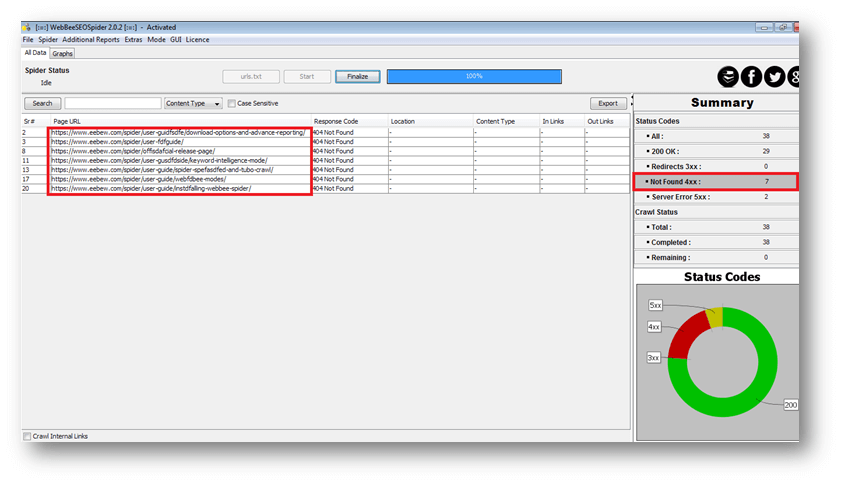Open the Spider menu

point(48,40)
